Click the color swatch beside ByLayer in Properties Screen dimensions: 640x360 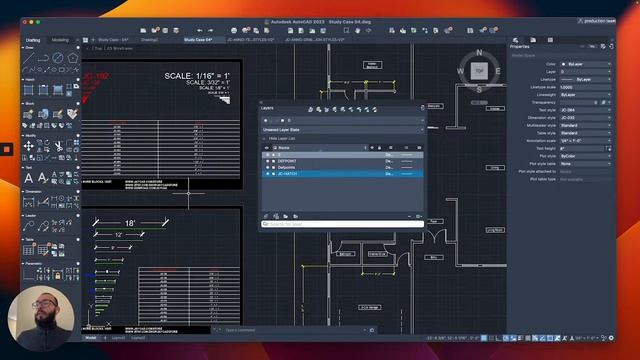(x=563, y=64)
